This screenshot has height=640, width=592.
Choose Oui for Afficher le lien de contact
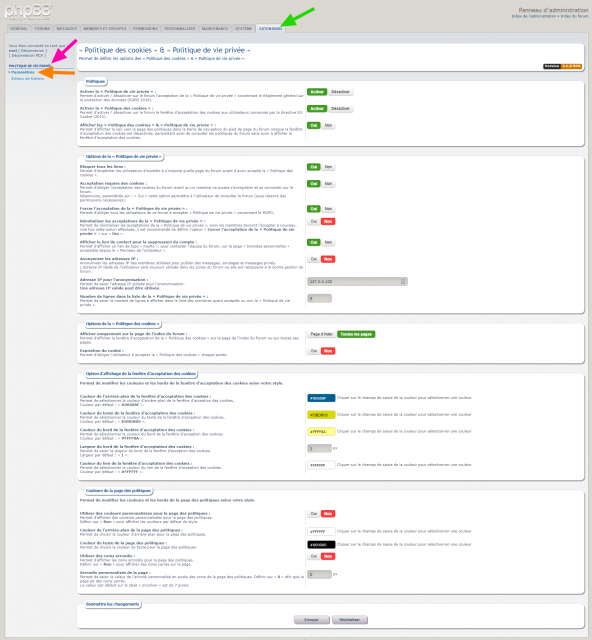coord(314,242)
